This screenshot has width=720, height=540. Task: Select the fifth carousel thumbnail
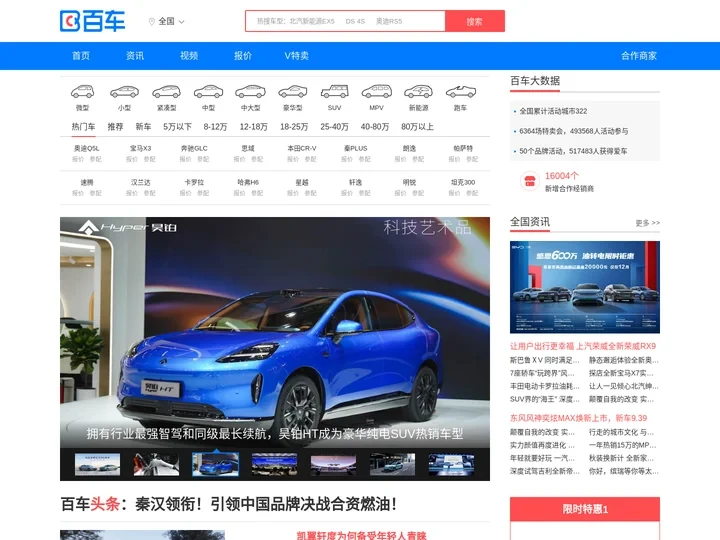(x=333, y=464)
